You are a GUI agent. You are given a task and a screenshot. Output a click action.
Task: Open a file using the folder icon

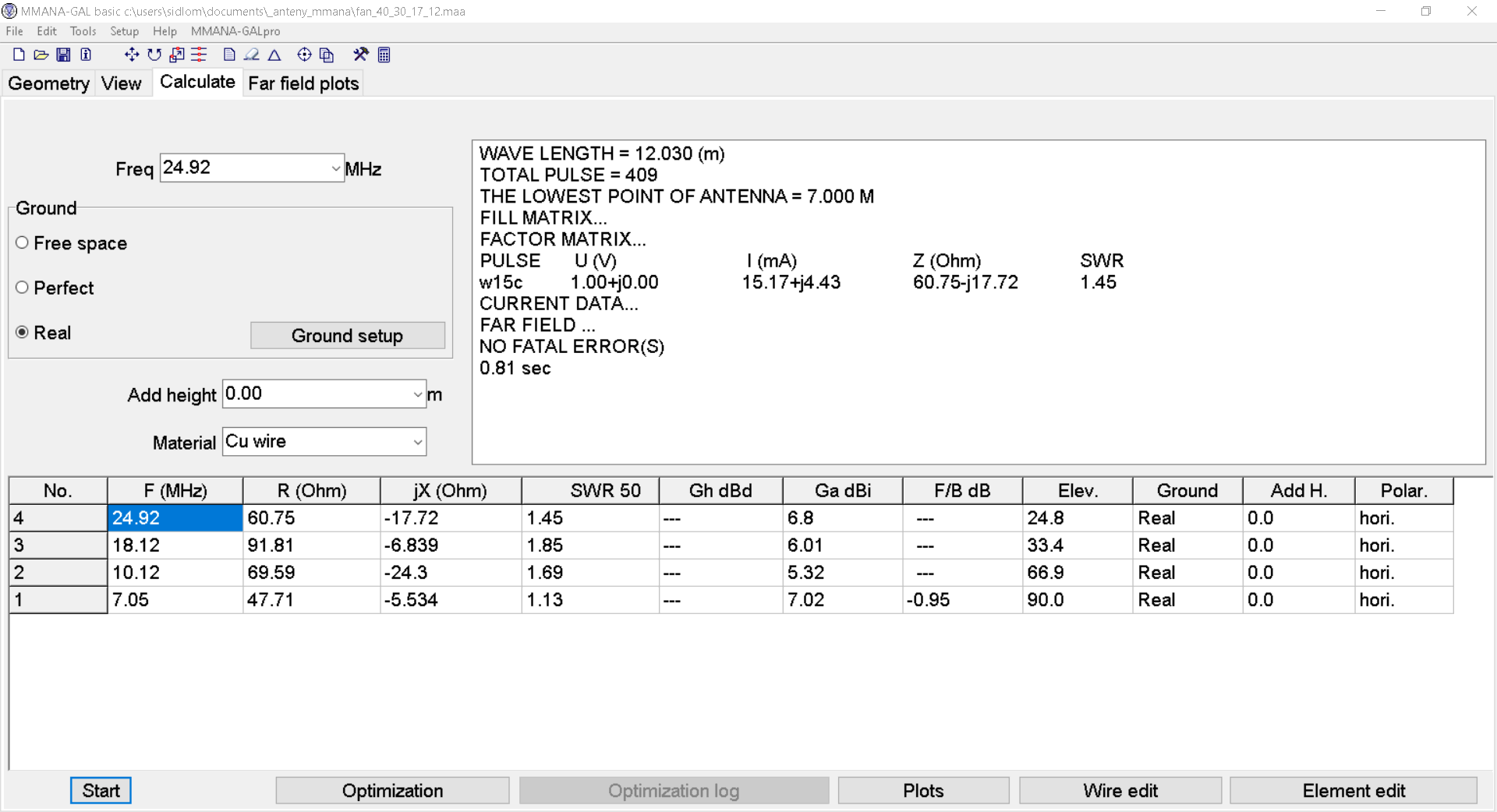(41, 55)
